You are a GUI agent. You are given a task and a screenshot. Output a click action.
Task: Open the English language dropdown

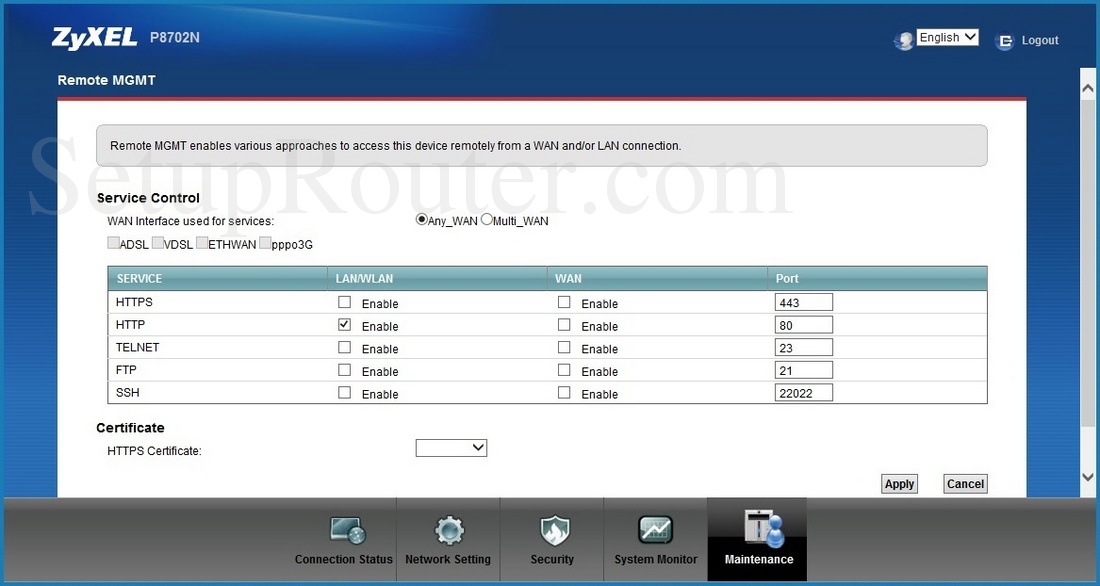[x=946, y=37]
